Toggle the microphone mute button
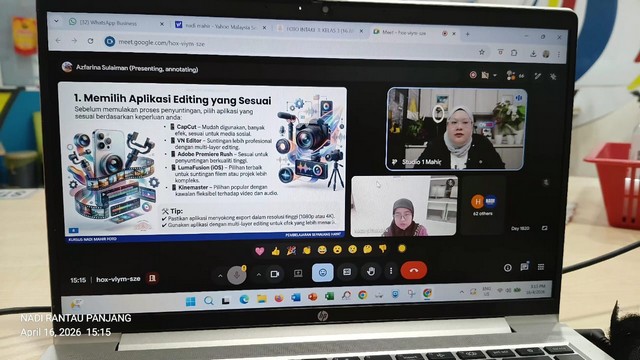640x360 pixels. pyautogui.click(x=236, y=275)
